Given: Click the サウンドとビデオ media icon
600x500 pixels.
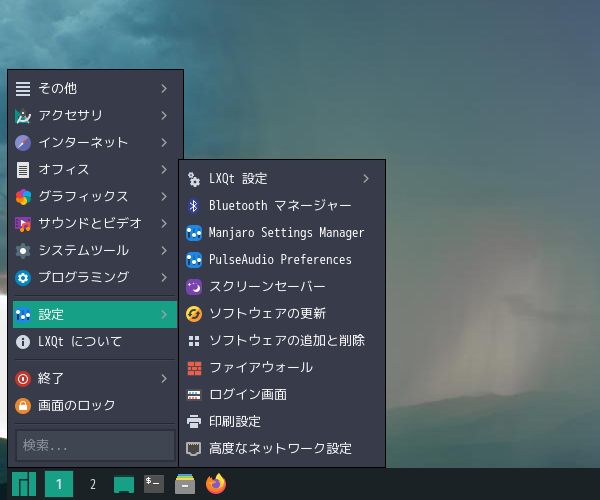Looking at the screenshot, I should pos(23,224).
